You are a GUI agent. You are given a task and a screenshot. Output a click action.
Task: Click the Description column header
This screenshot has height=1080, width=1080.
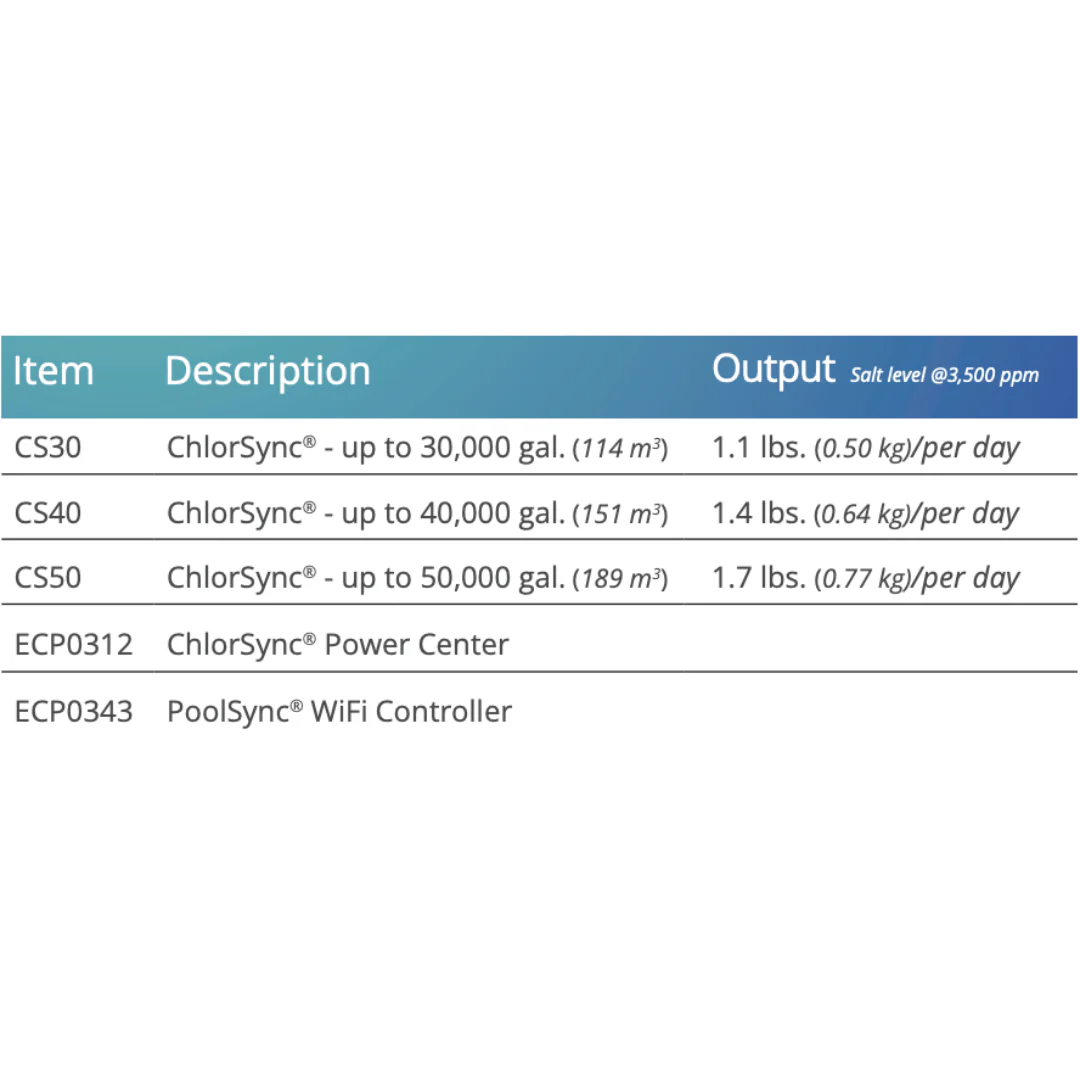[267, 373]
